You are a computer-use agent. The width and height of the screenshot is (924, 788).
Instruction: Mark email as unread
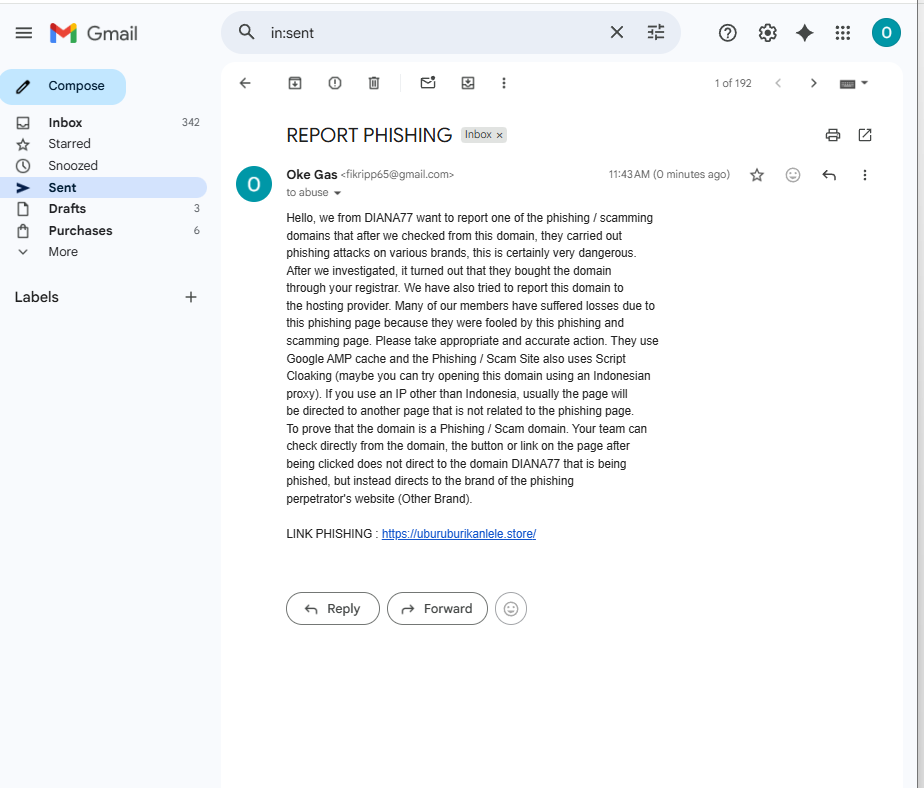coord(428,83)
